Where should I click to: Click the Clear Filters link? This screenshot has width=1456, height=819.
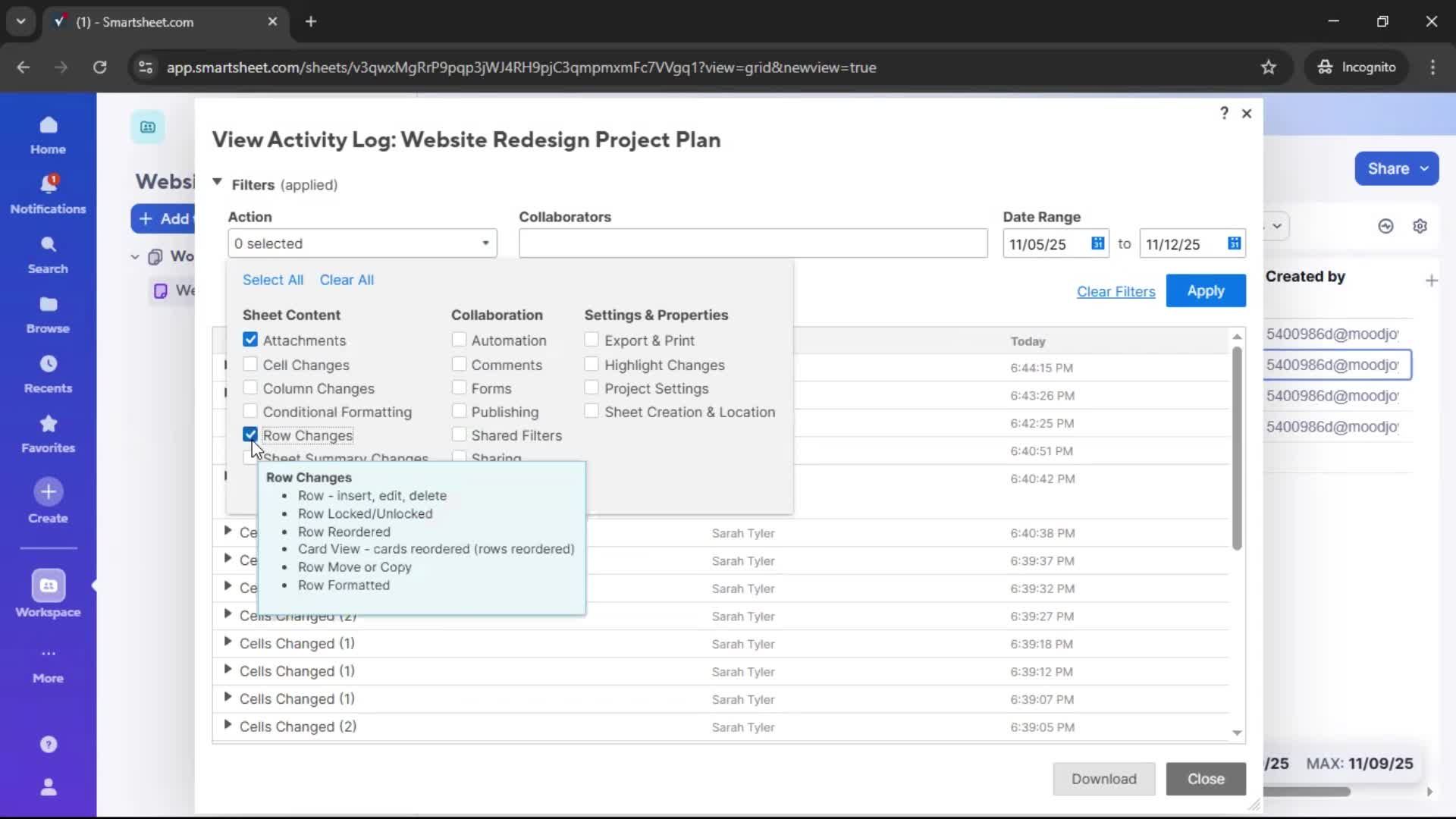click(x=1116, y=291)
